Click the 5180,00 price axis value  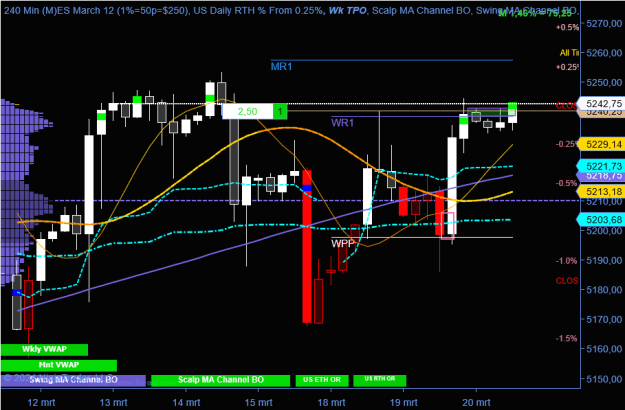click(604, 290)
